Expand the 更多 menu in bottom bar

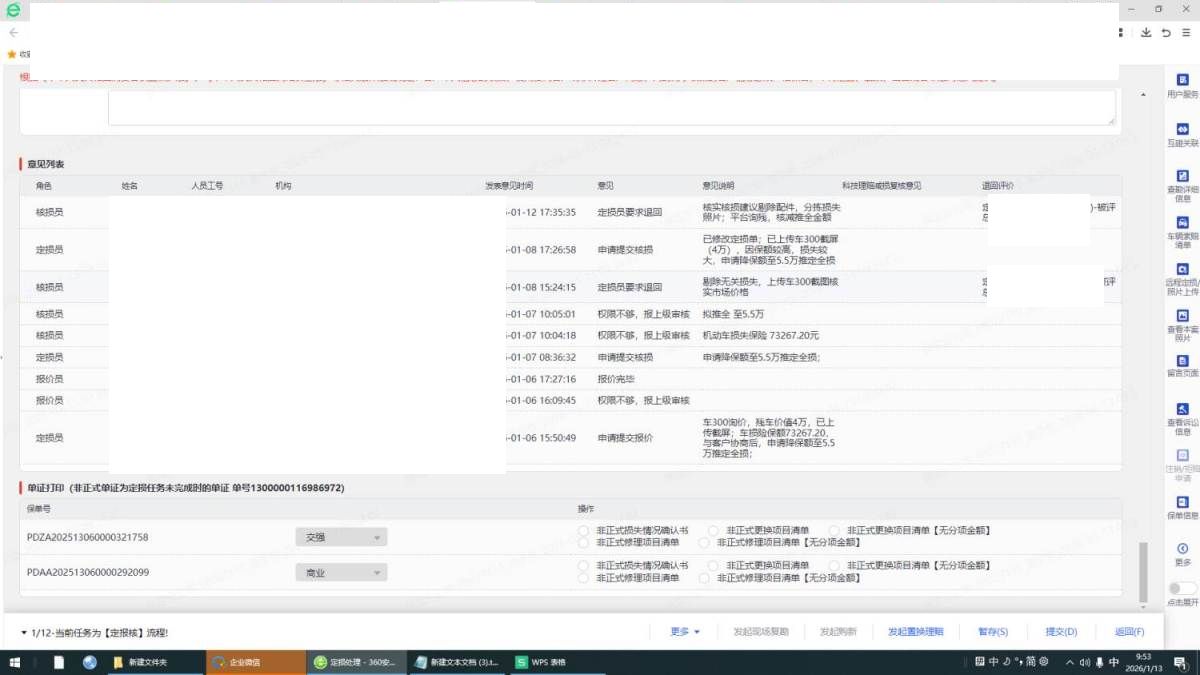(x=685, y=632)
